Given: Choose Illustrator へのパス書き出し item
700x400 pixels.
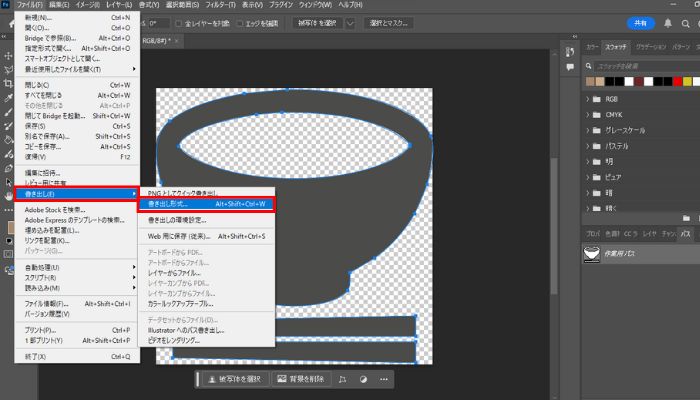Looking at the screenshot, I should coord(206,330).
